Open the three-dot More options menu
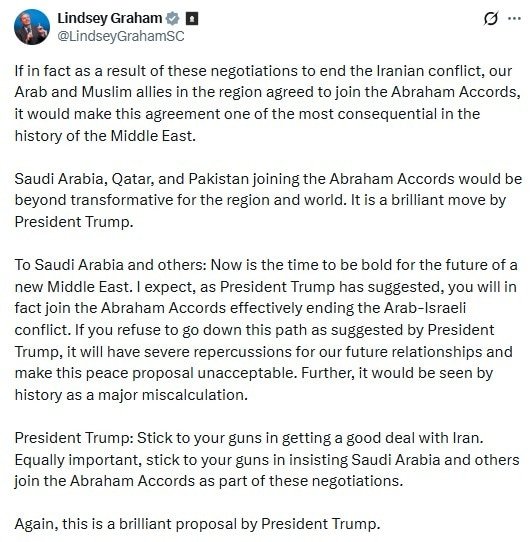Image resolution: width=530 pixels, height=542 pixels. click(514, 19)
